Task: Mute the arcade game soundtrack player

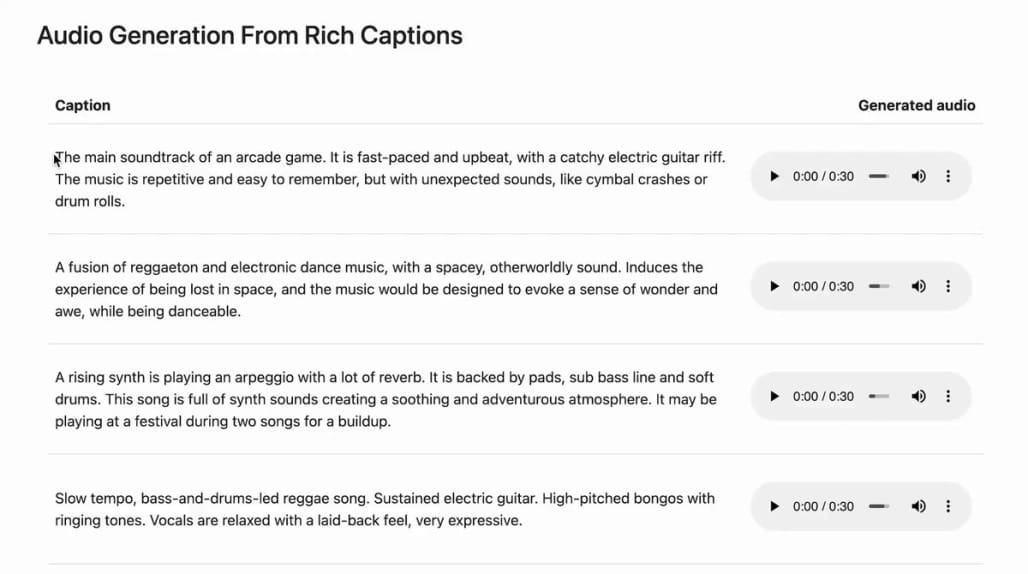Action: (918, 177)
